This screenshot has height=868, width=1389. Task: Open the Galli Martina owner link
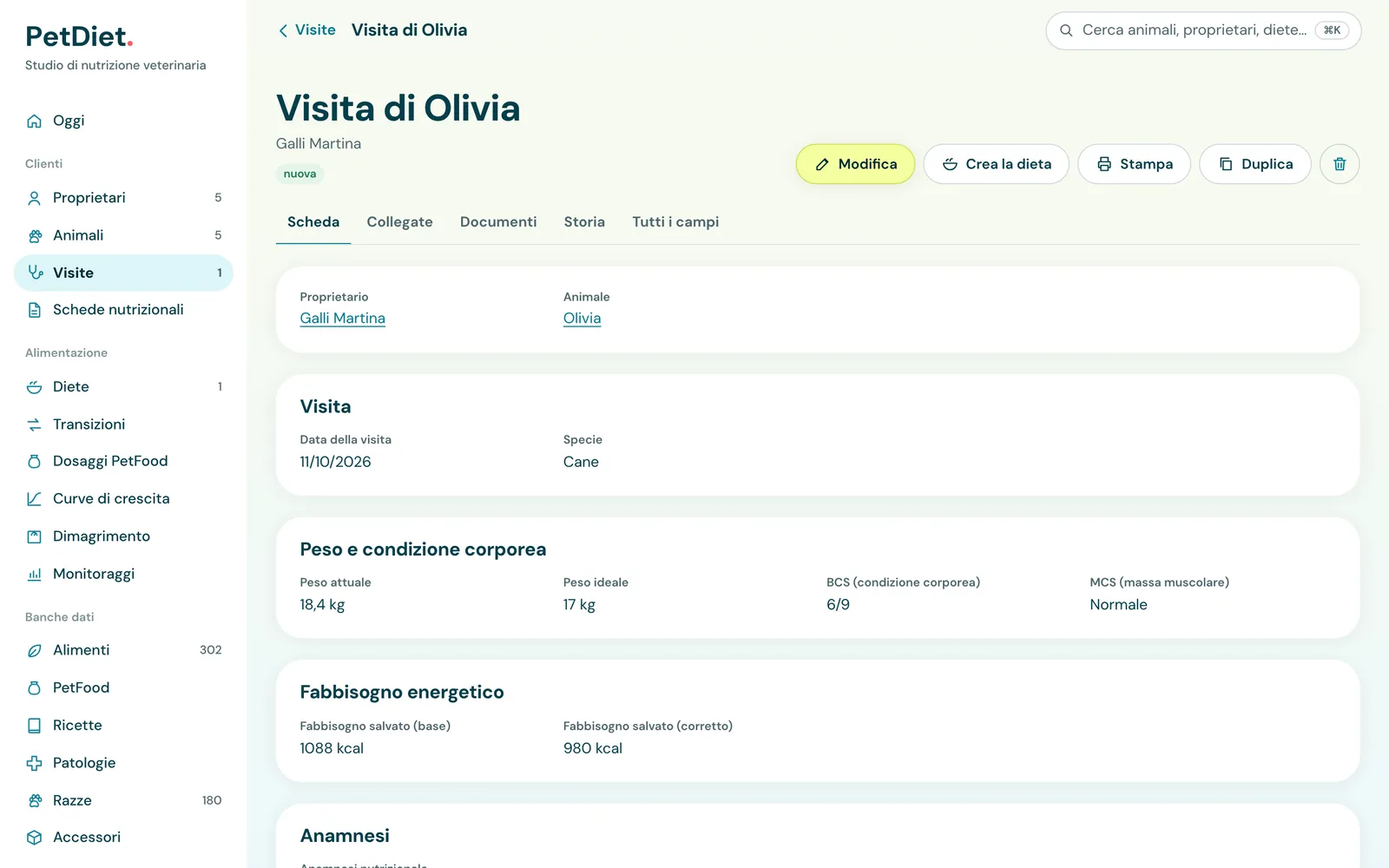coord(342,319)
